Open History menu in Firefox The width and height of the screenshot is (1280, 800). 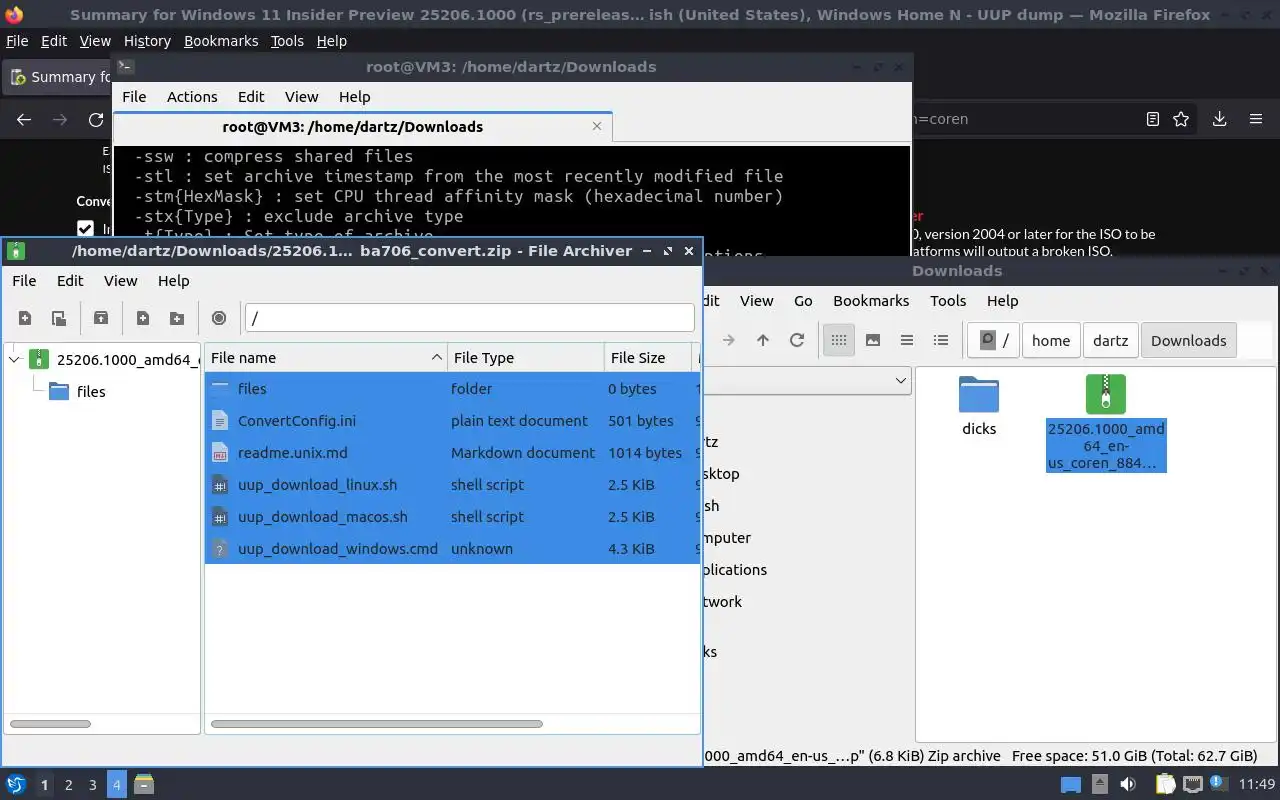click(147, 41)
